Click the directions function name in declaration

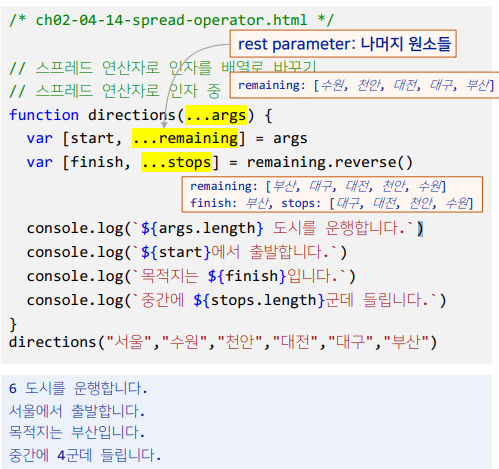132,115
